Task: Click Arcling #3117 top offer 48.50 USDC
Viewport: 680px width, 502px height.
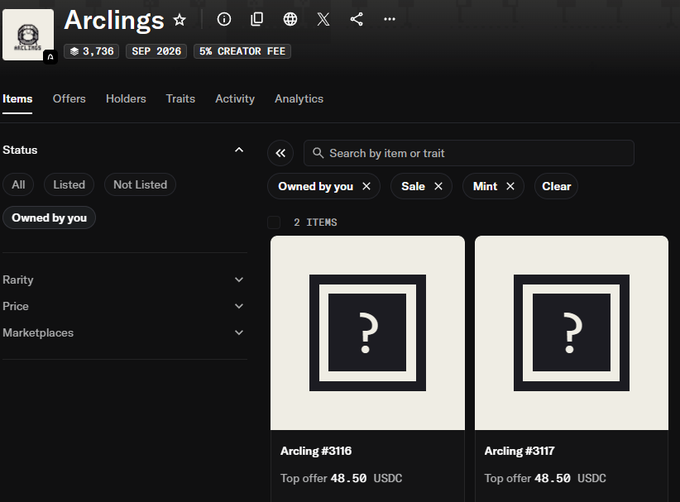Action: click(545, 478)
